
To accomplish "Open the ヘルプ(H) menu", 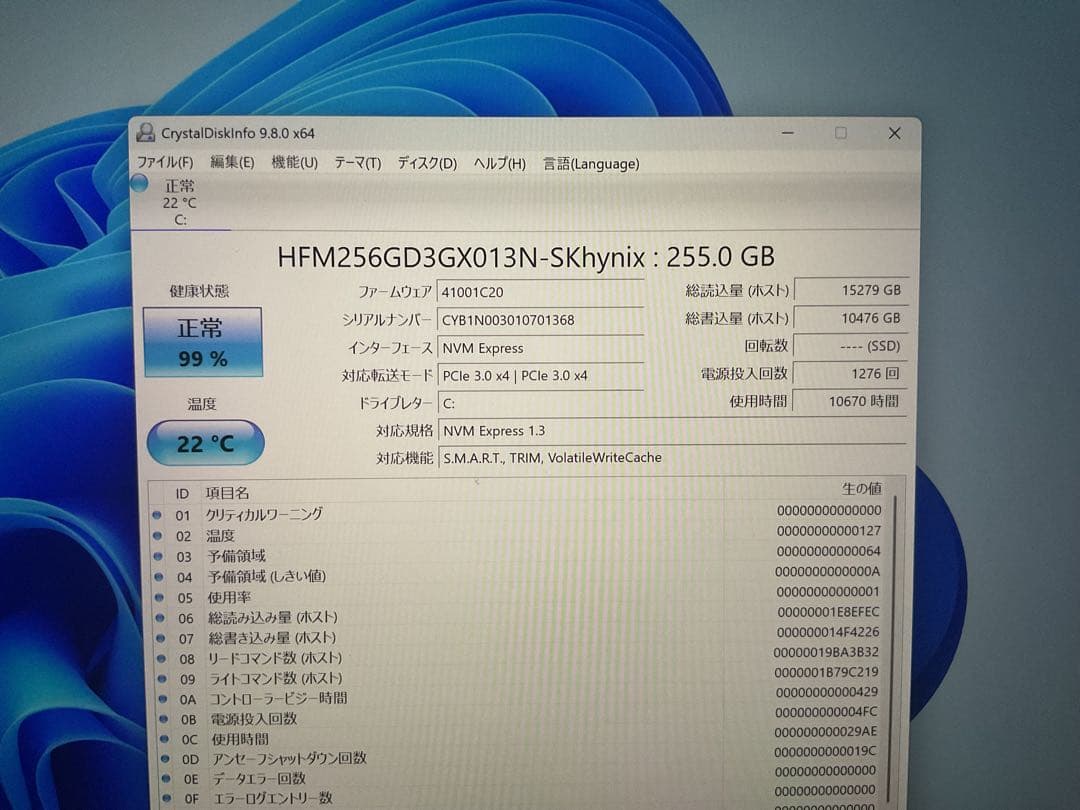I will (x=499, y=164).
